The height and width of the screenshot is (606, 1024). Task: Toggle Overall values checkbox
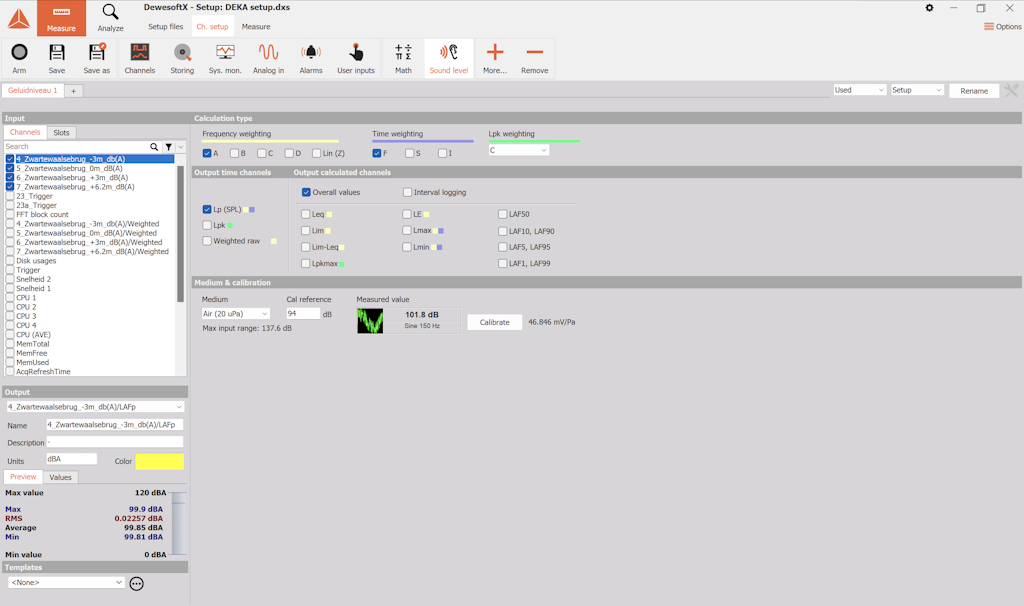(x=306, y=193)
